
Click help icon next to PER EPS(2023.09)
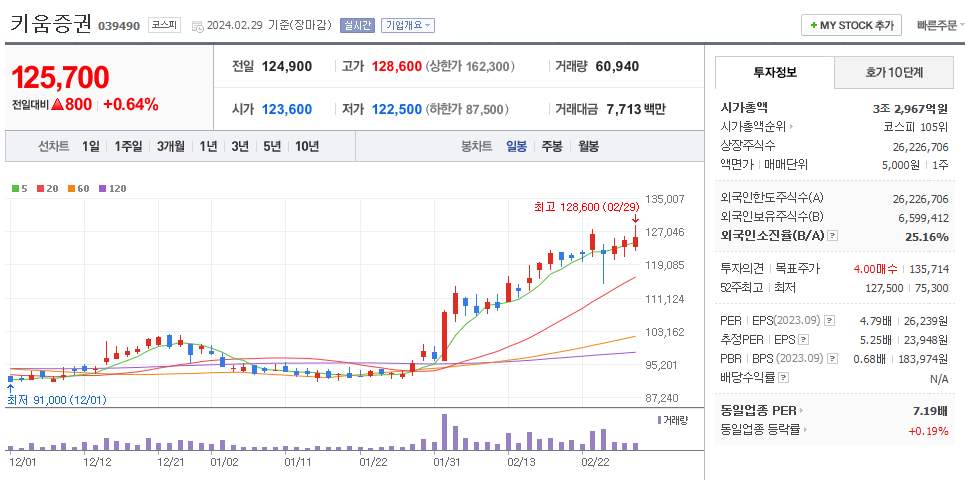tap(830, 321)
